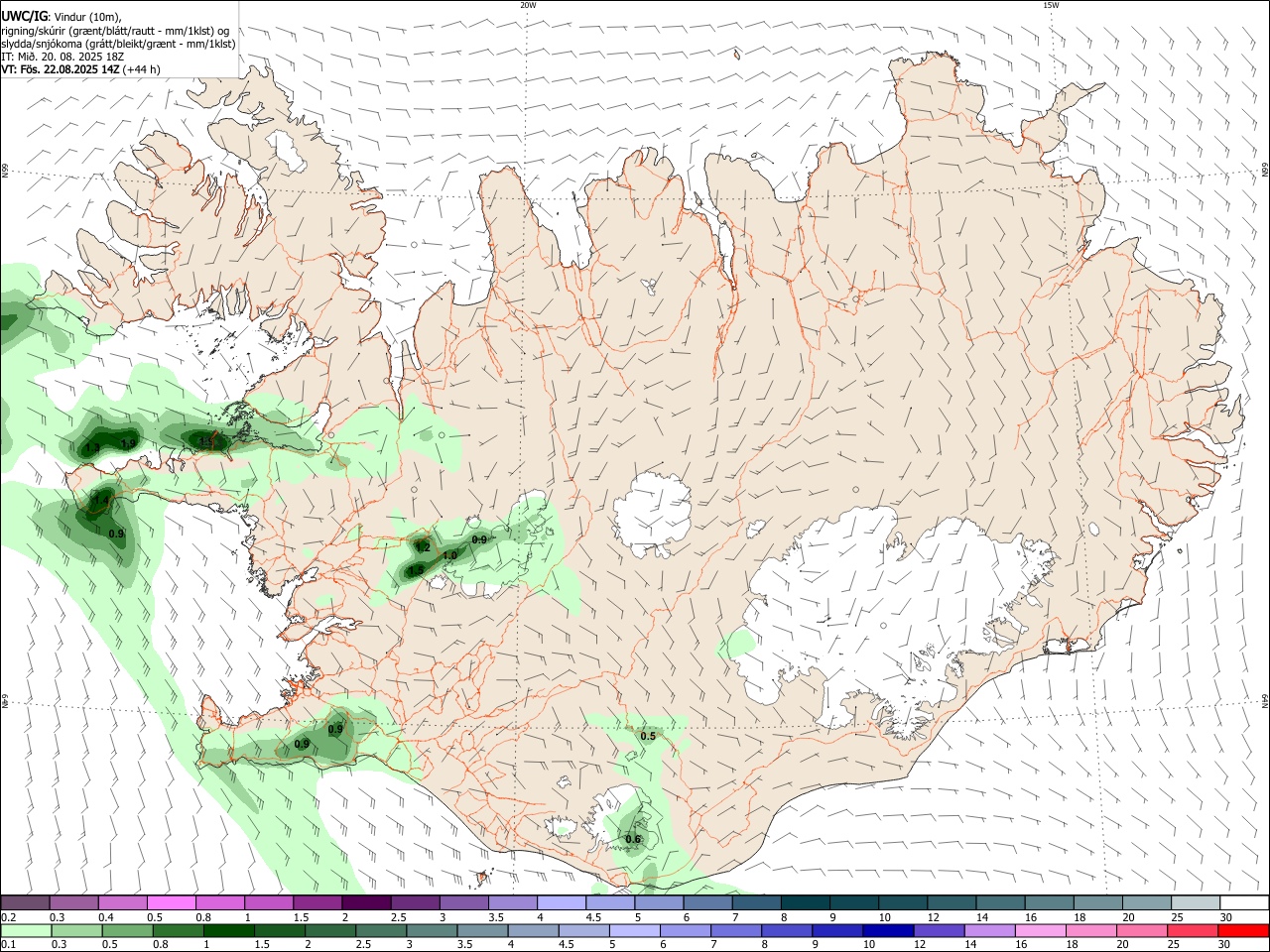Viewport: 1270px width, 952px height.
Task: Select the dark purple 2 swatch in the top legend
Action: pos(365,903)
